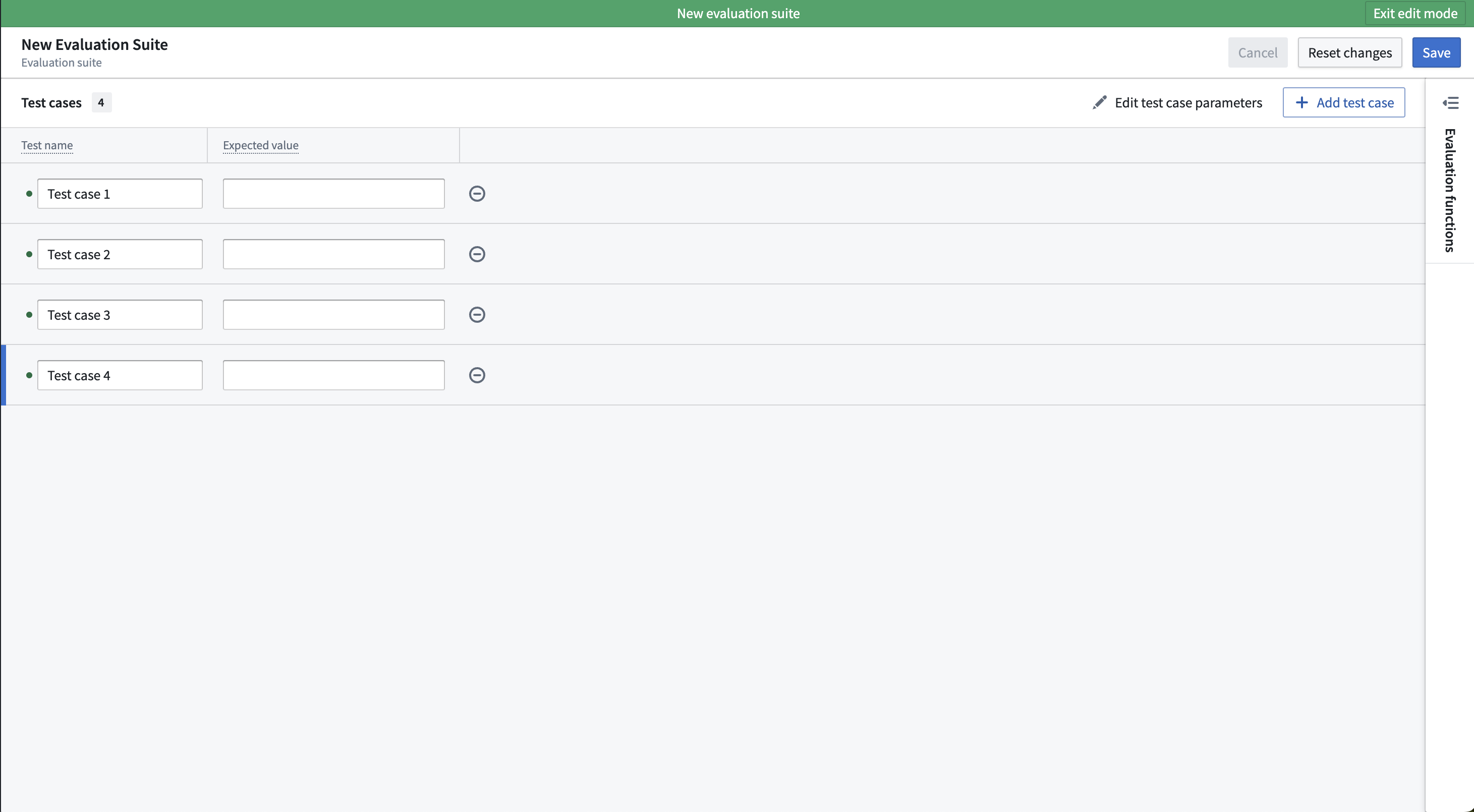Select the Test case 4 name field
Screen dimensions: 1474x812
(120, 375)
